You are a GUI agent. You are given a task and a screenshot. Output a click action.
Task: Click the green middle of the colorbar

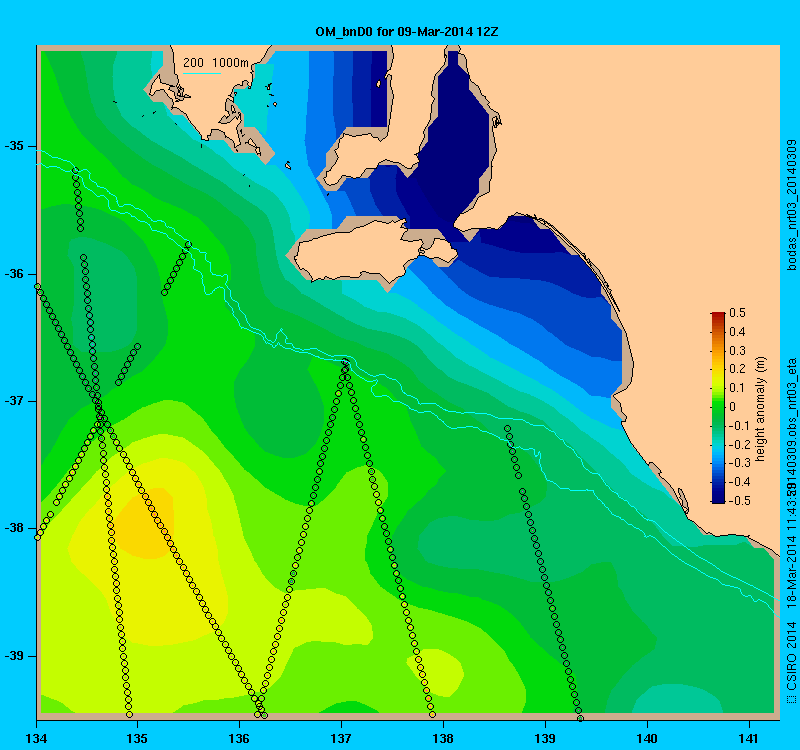(718, 408)
